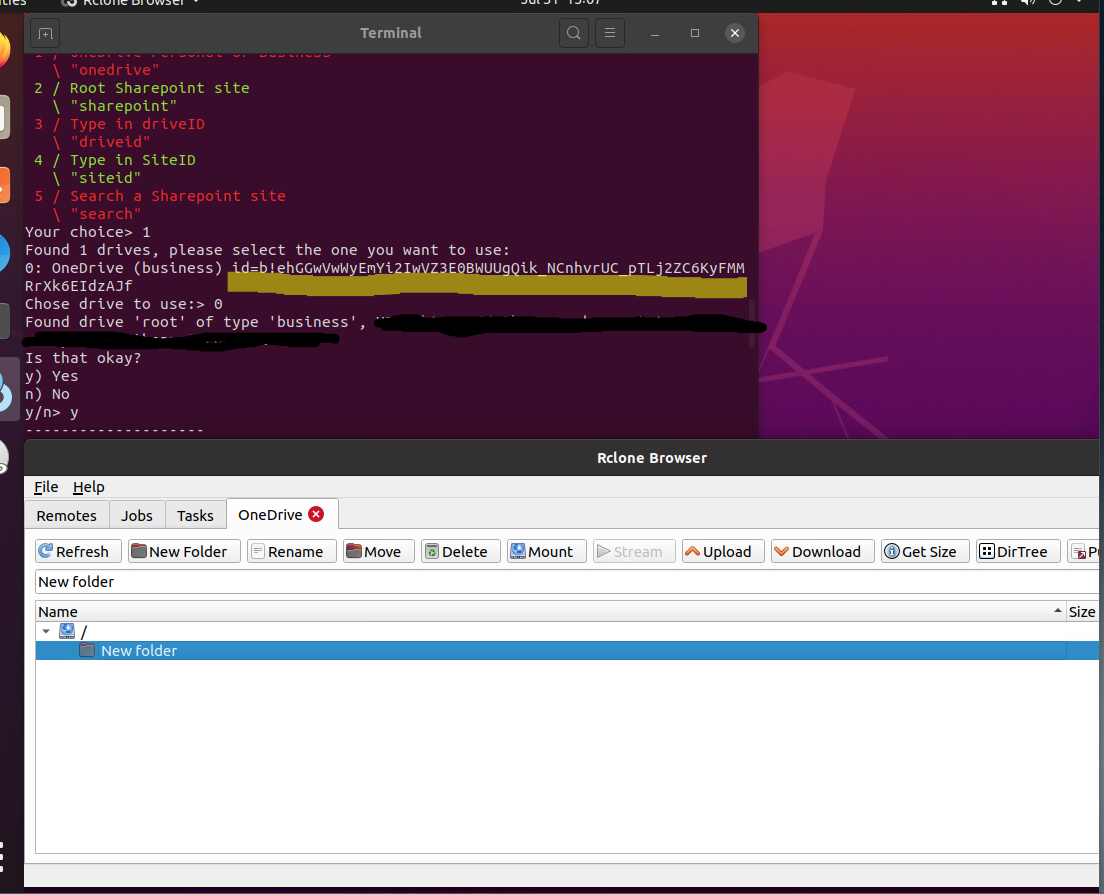The image size is (1104, 894).
Task: Open the File menu in Rclone Browser
Action: tap(46, 487)
